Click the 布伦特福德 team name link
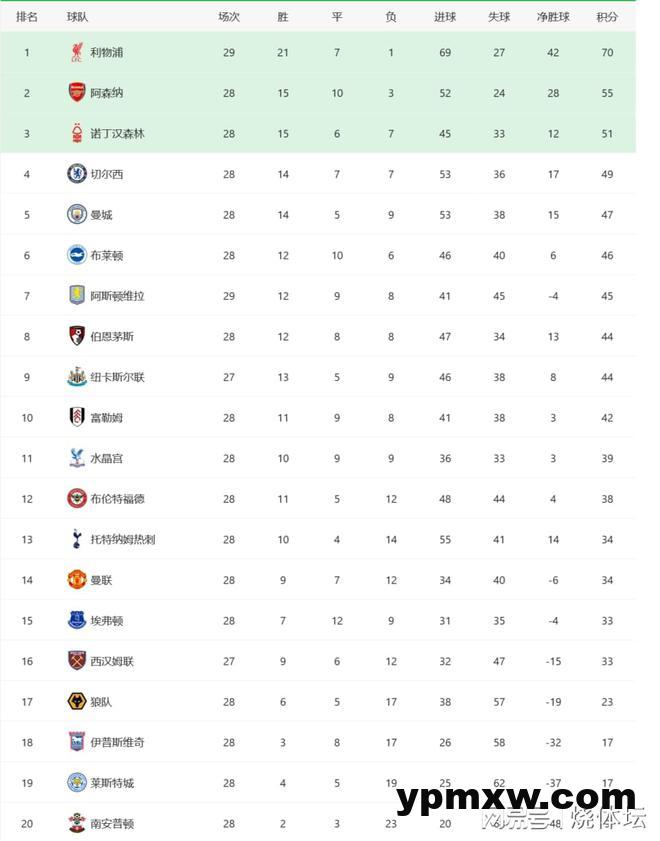This screenshot has height=841, width=660. click(117, 499)
